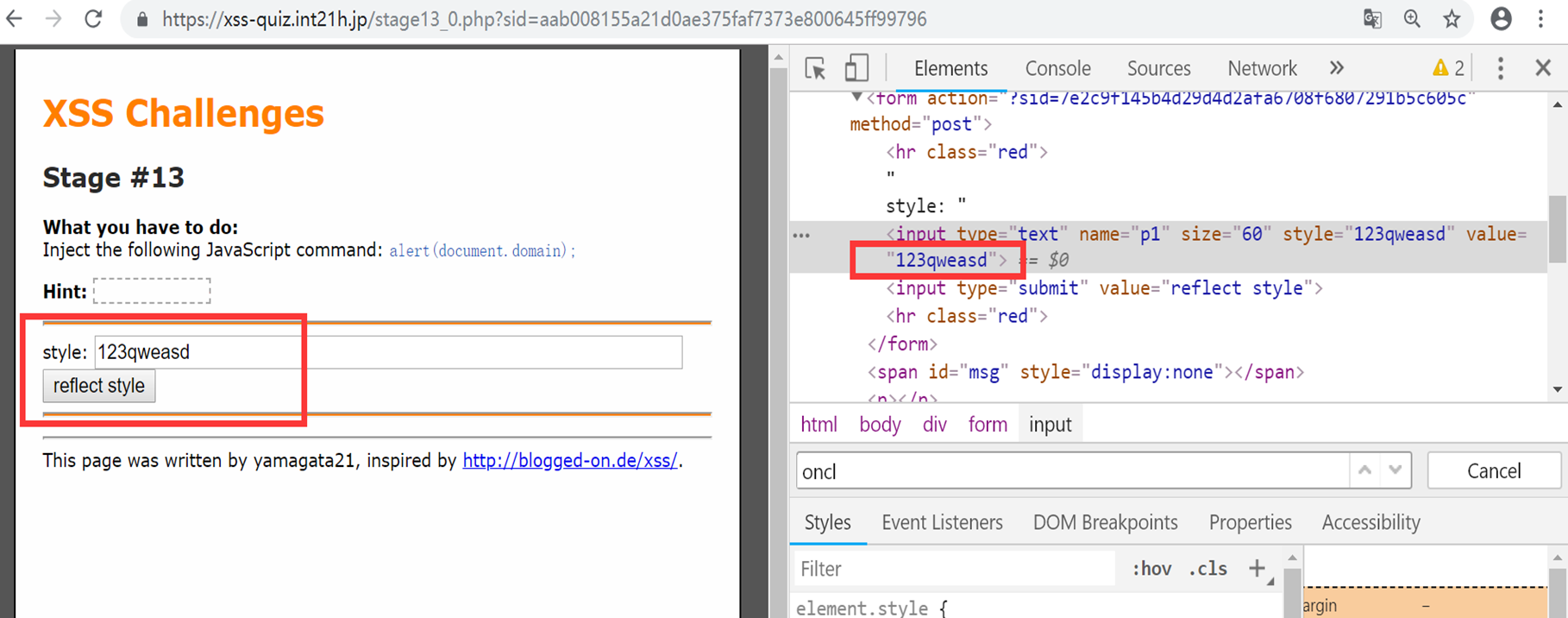The image size is (1568, 618).
Task: Jump to previous search result arrow
Action: tap(1364, 470)
